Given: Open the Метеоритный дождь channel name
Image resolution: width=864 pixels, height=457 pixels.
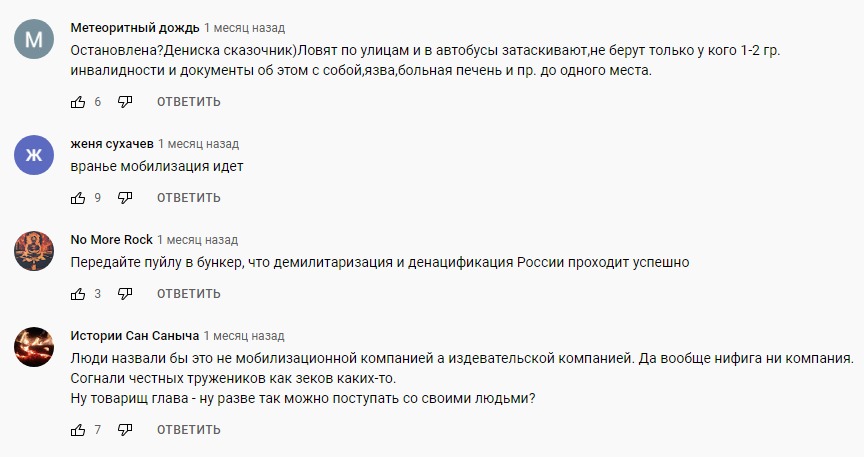Looking at the screenshot, I should (x=135, y=25).
